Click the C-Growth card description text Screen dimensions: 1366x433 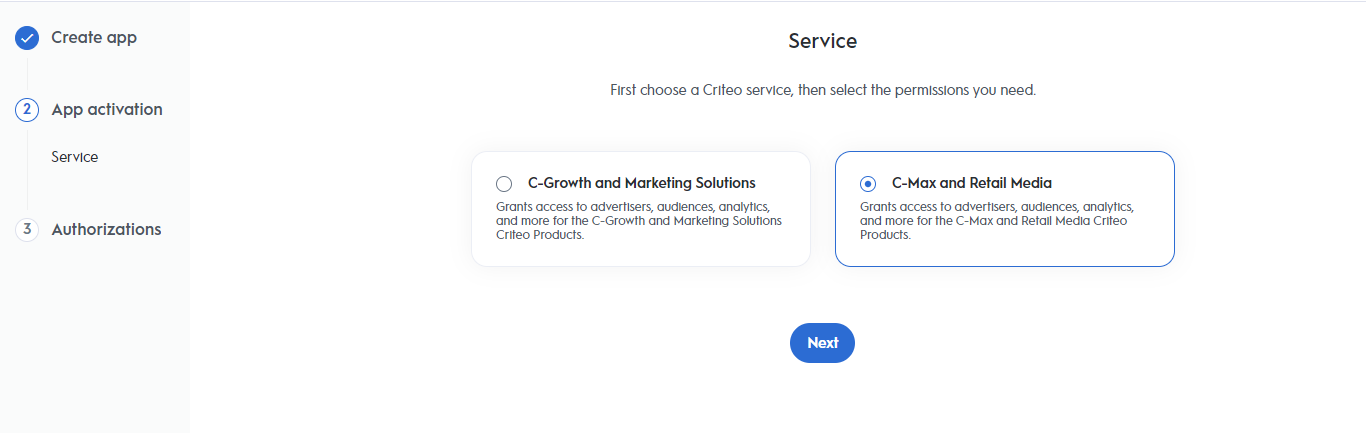[x=639, y=221]
